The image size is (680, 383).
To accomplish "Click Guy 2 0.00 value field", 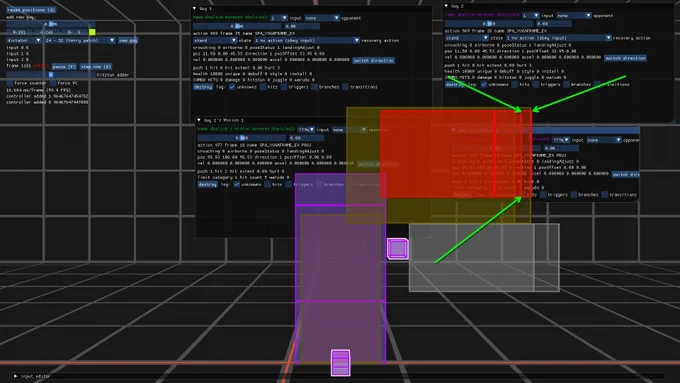I will pos(554,23).
